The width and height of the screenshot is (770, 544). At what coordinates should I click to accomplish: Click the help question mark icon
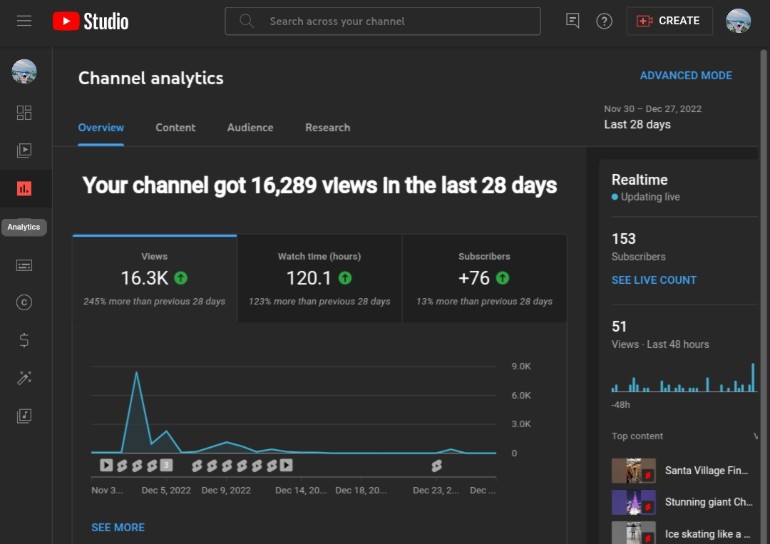click(x=604, y=21)
